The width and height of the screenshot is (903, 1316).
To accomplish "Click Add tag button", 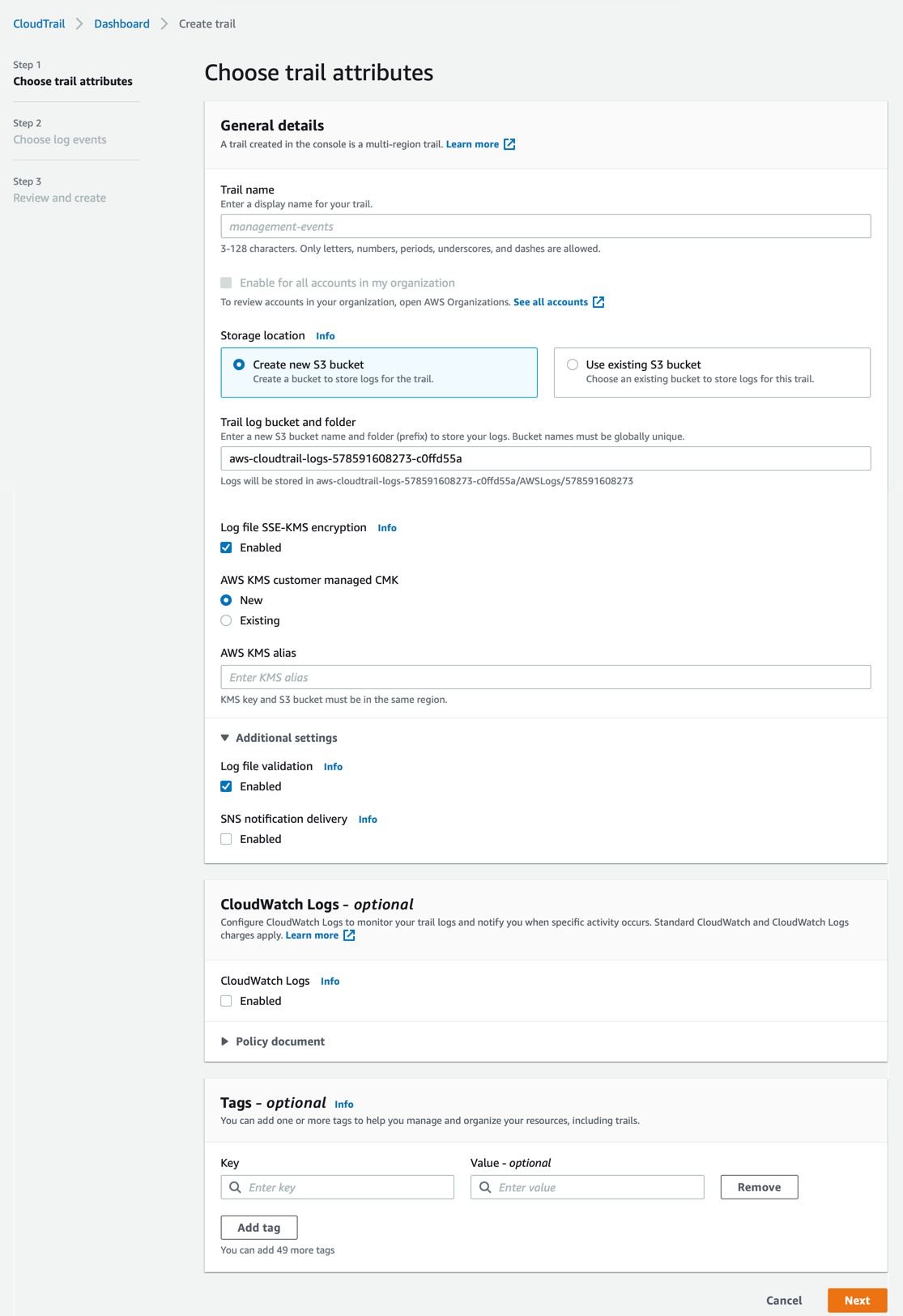I will [x=259, y=1228].
